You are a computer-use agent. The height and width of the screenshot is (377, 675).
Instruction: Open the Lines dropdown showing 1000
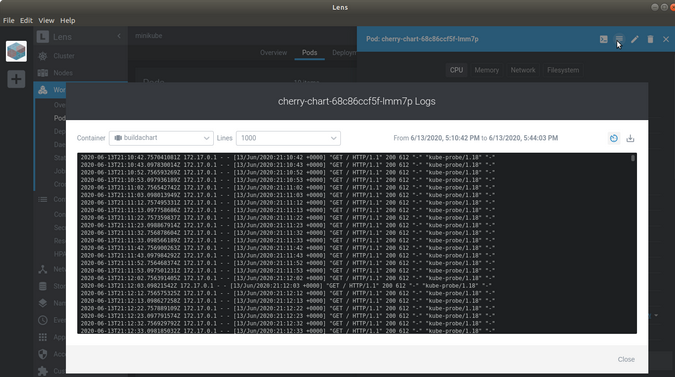(288, 138)
